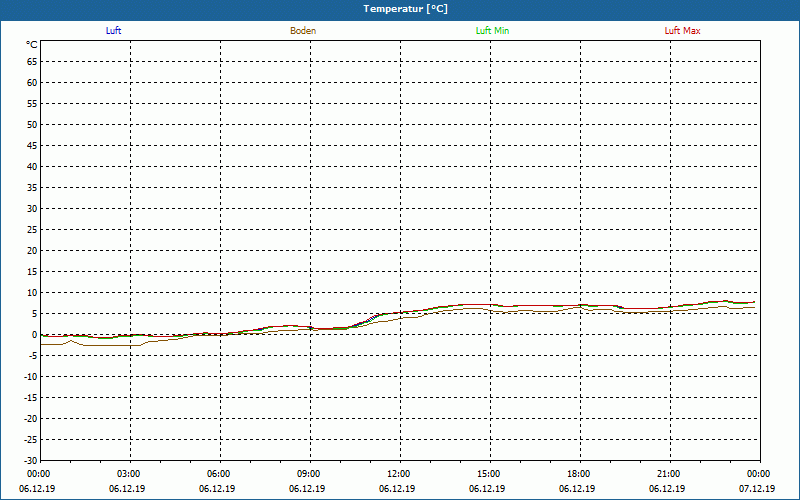Click the 07.12.19 date label
800x500 pixels.
pos(757,489)
